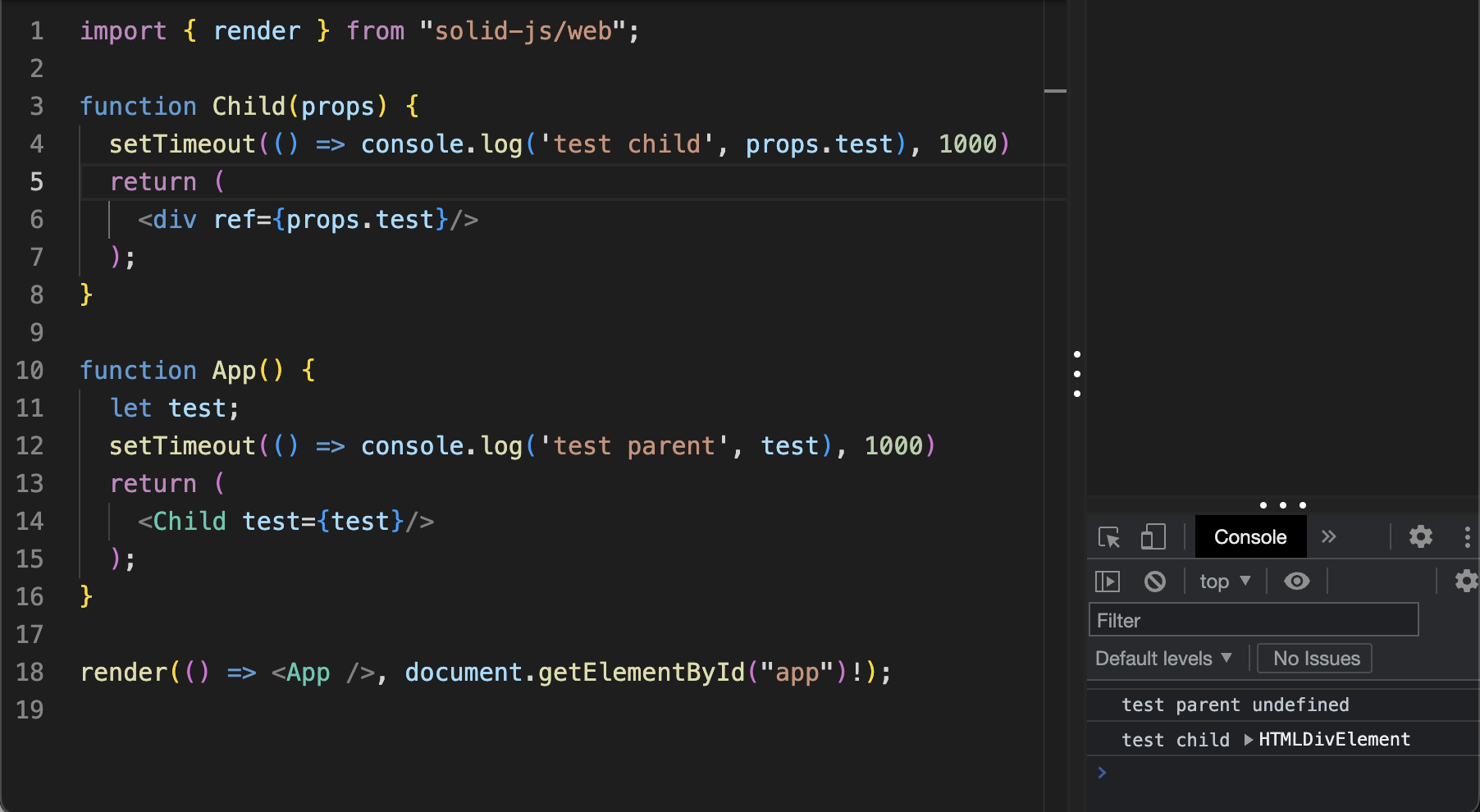Toggle the device toolbar icon
The image size is (1480, 812).
(x=1153, y=537)
